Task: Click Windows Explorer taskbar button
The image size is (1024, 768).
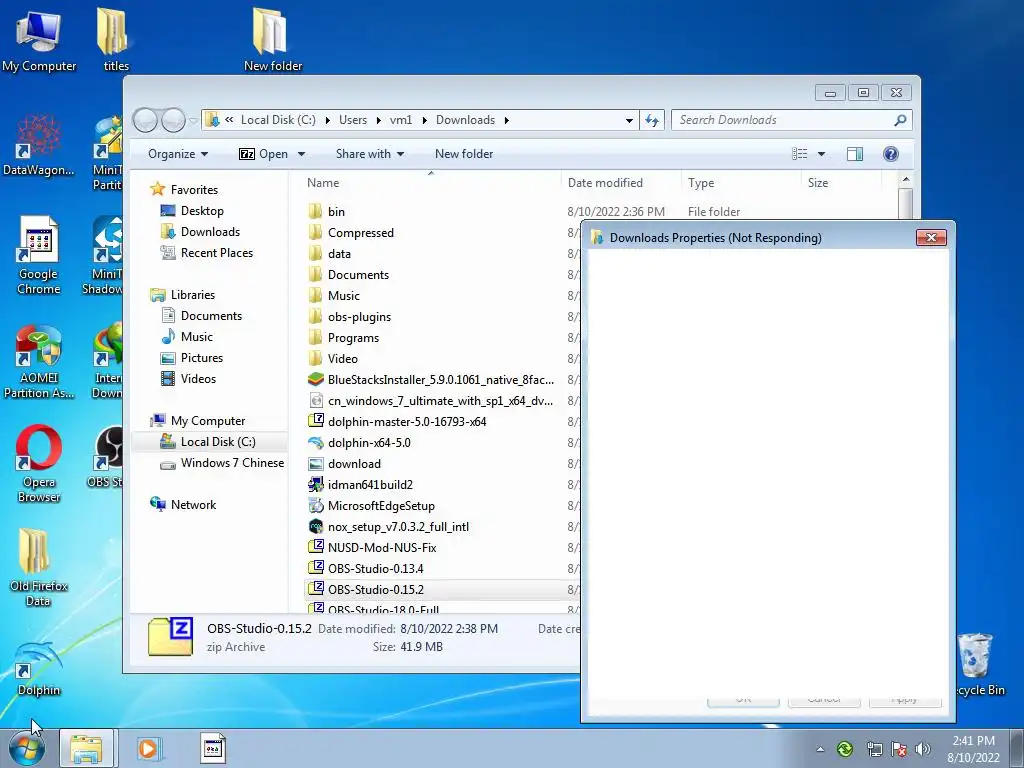Action: [x=87, y=748]
